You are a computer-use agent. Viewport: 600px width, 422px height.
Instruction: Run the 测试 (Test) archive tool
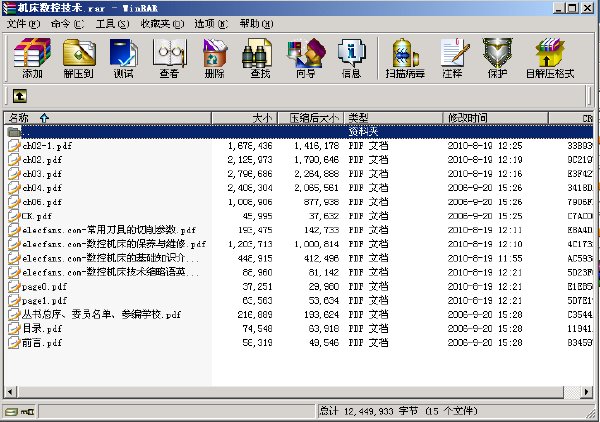123,57
